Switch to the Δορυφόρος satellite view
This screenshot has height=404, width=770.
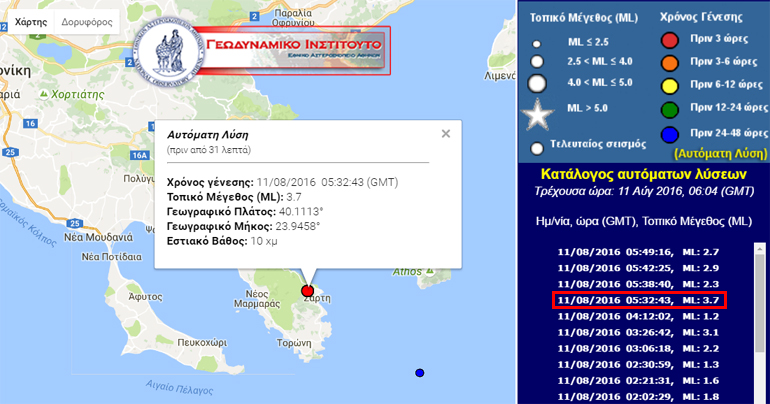86,22
